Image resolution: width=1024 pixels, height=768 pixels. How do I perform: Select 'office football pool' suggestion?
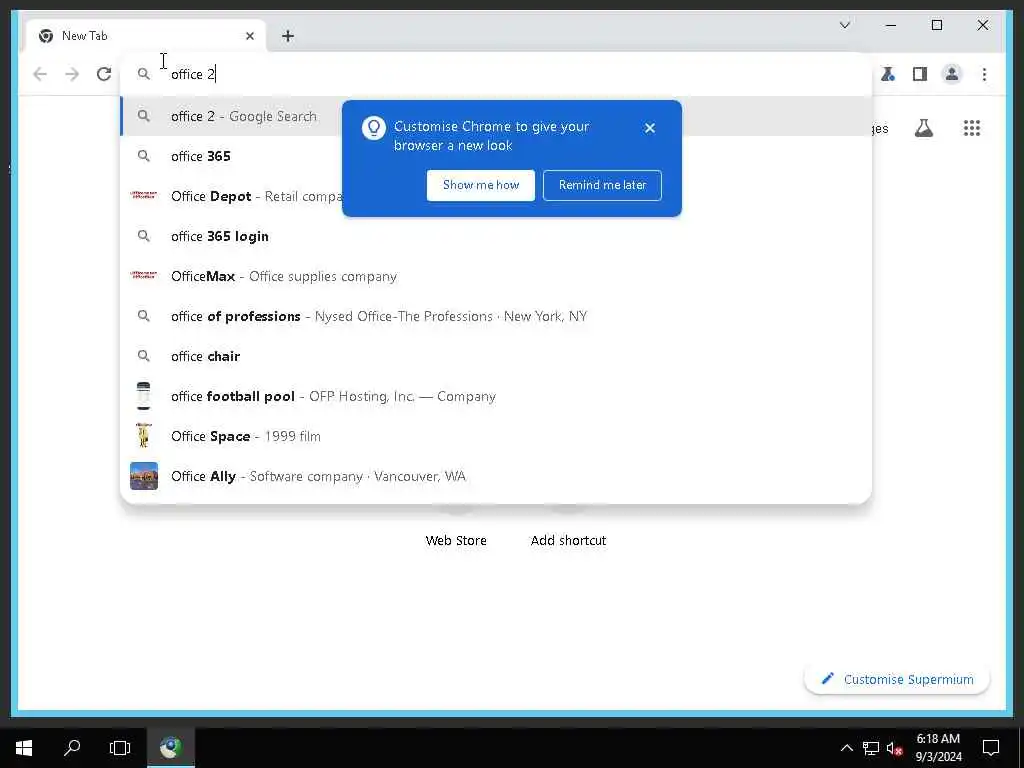496,396
